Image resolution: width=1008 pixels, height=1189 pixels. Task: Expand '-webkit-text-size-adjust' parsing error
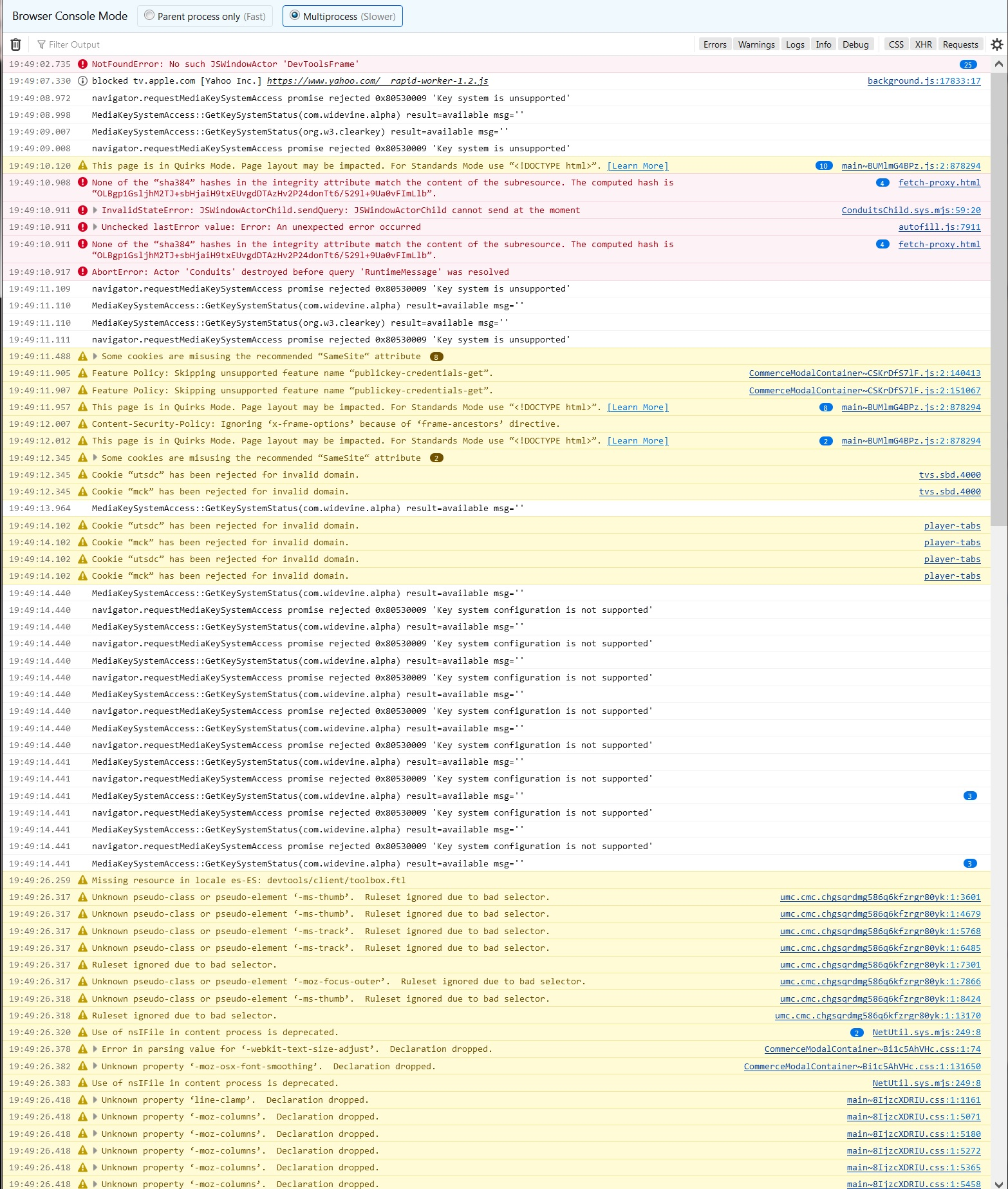point(95,1049)
